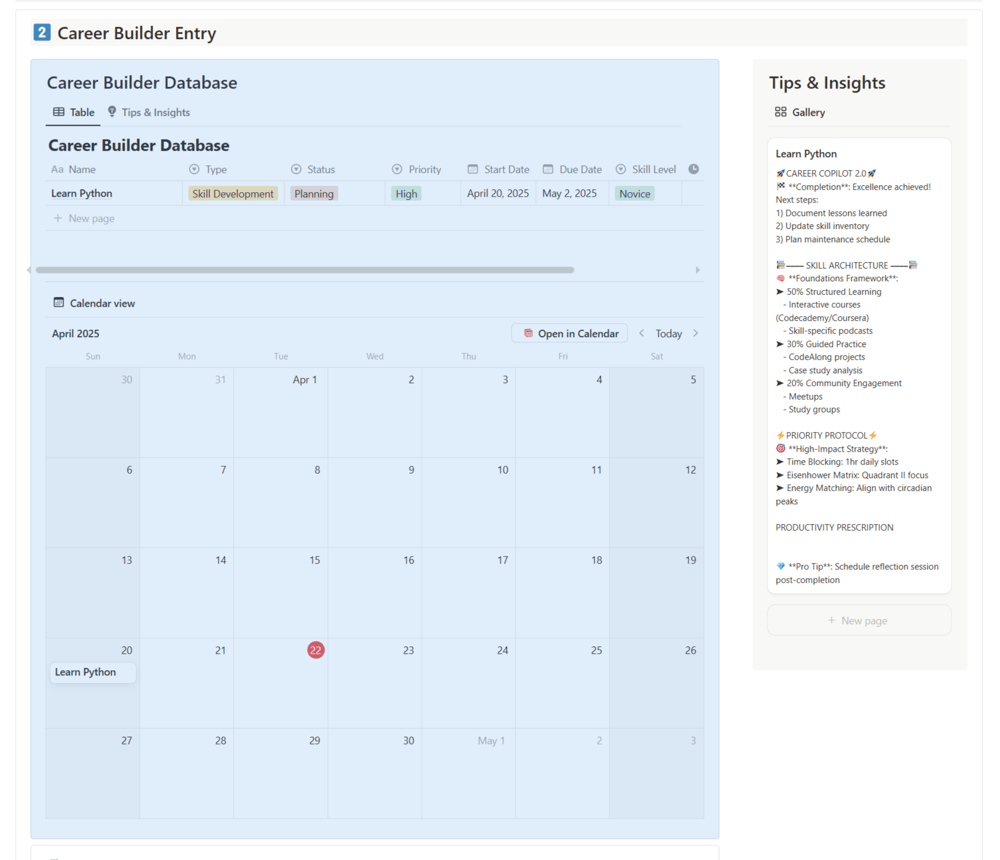This screenshot has width=1000, height=860.
Task: Open the Skill Level column header
Action: pyautogui.click(x=645, y=169)
